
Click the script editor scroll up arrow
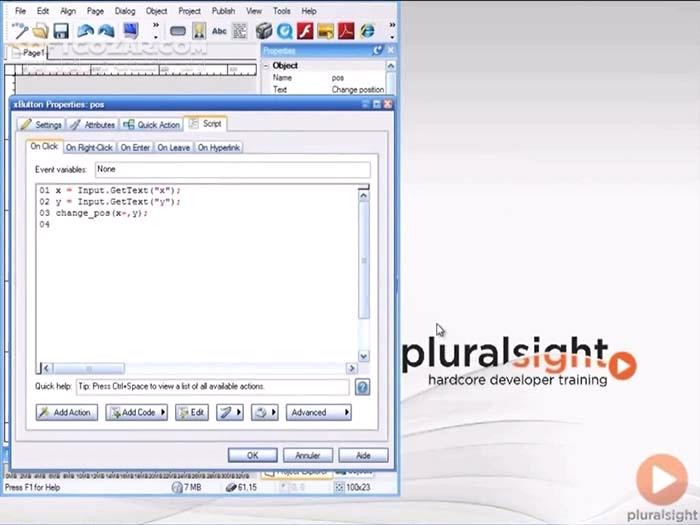364,196
